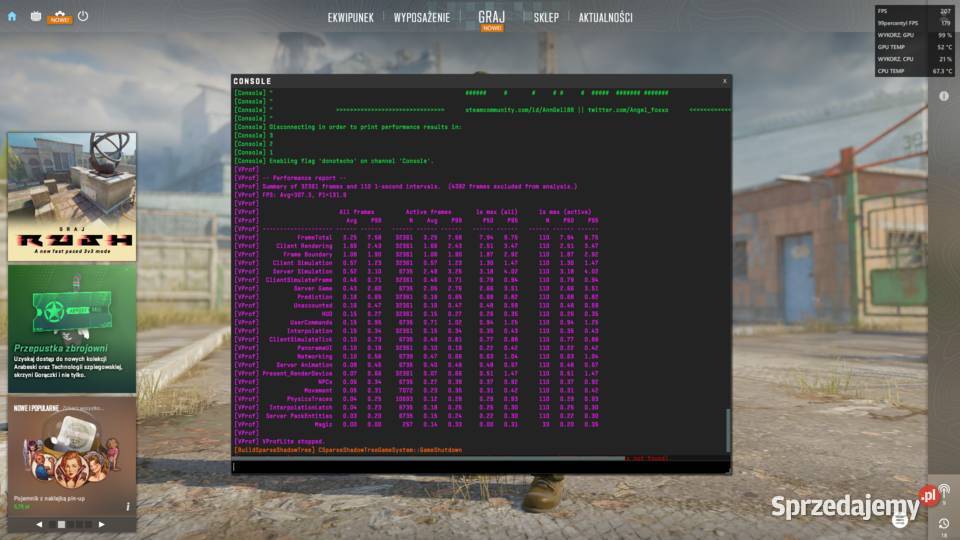Click the Server Simulation row in report

[416, 271]
